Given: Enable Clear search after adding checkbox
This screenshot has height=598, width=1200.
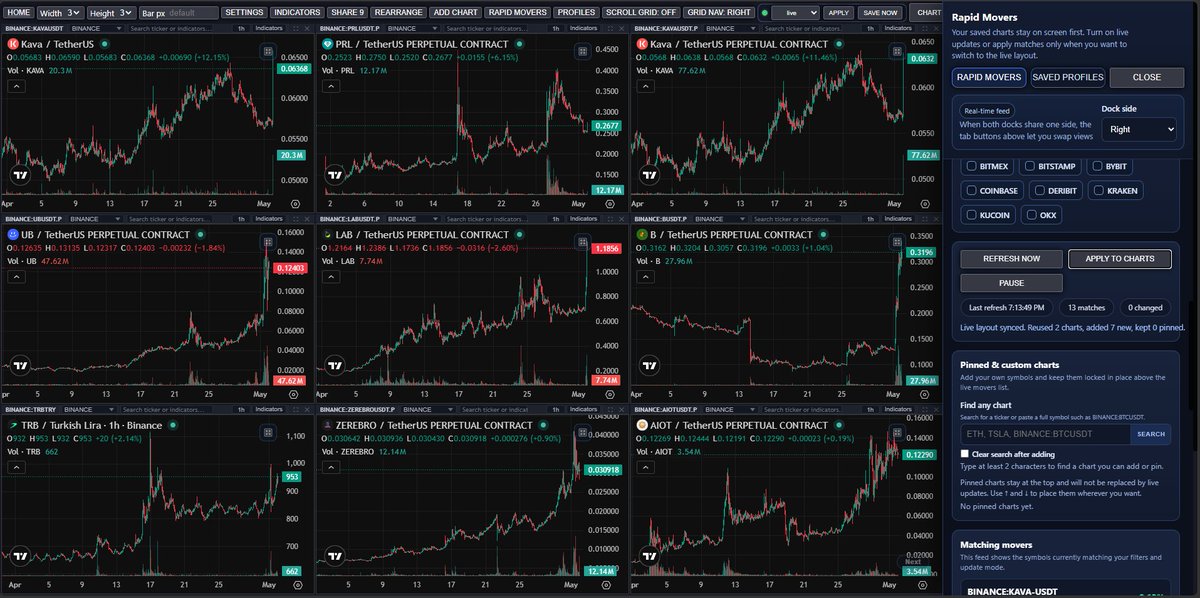Looking at the screenshot, I should [x=964, y=453].
